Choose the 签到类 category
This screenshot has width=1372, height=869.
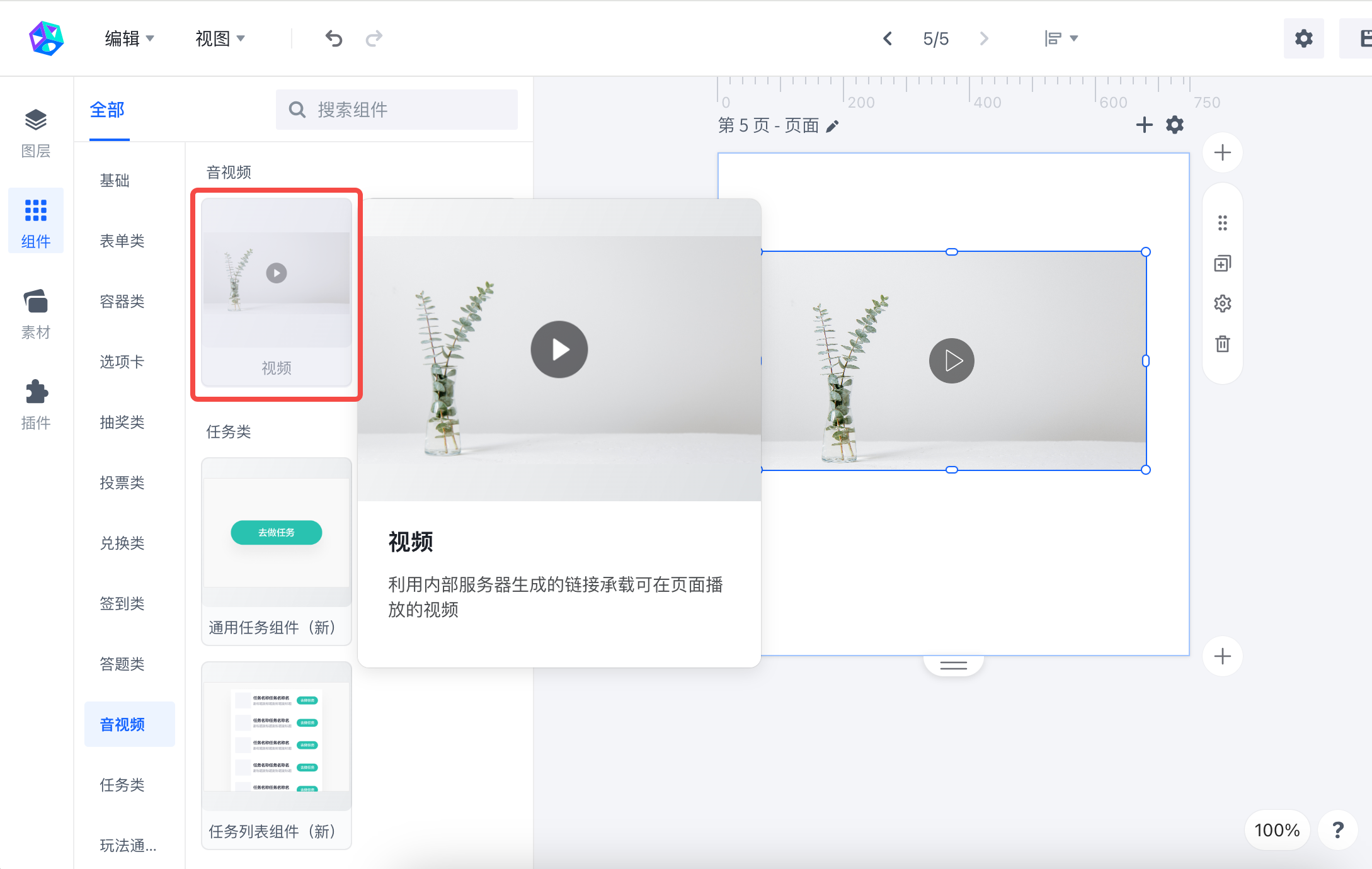click(x=122, y=604)
